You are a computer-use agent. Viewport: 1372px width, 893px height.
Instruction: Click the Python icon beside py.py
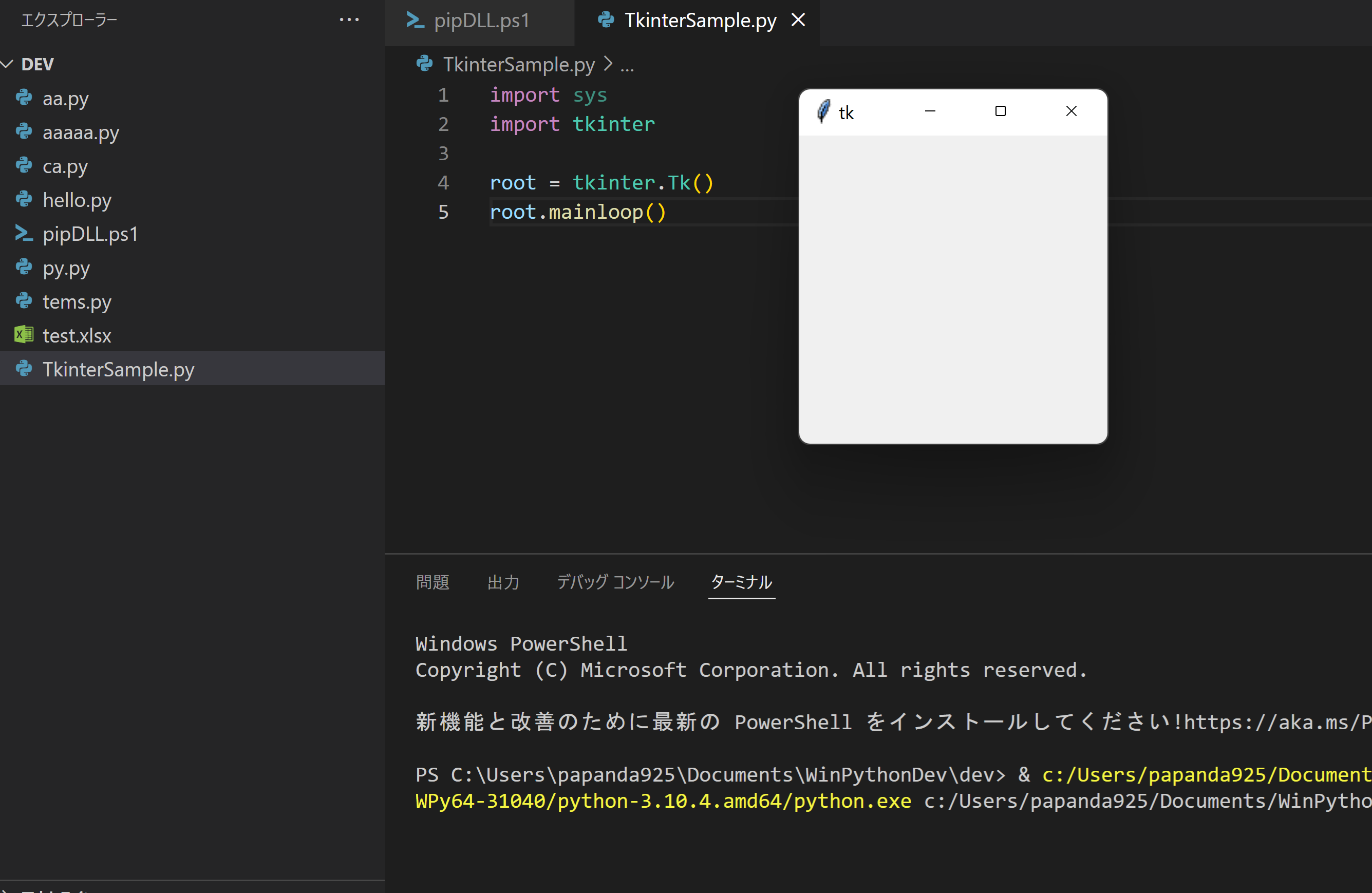(24, 267)
